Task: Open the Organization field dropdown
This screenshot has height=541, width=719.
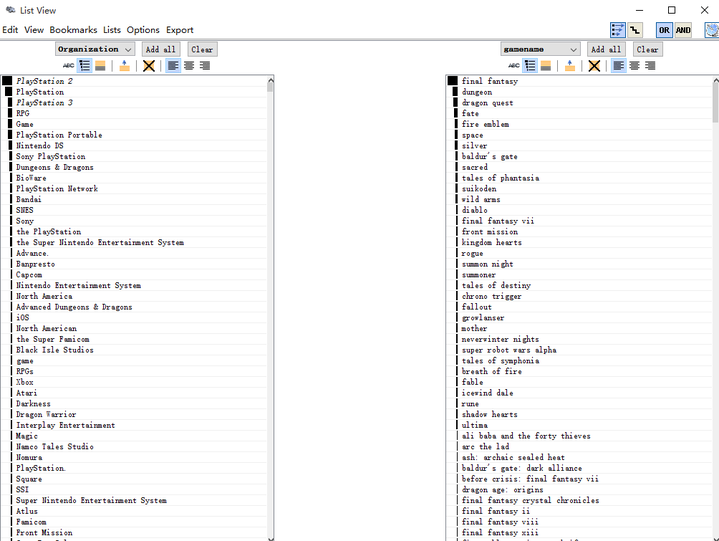Action: point(95,49)
